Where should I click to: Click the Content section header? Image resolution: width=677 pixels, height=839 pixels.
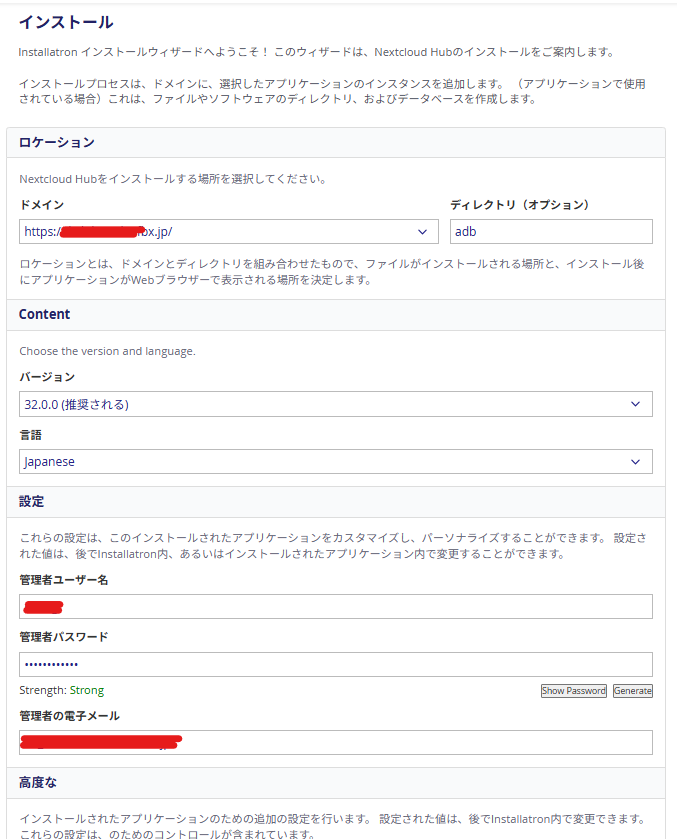[x=336, y=315]
